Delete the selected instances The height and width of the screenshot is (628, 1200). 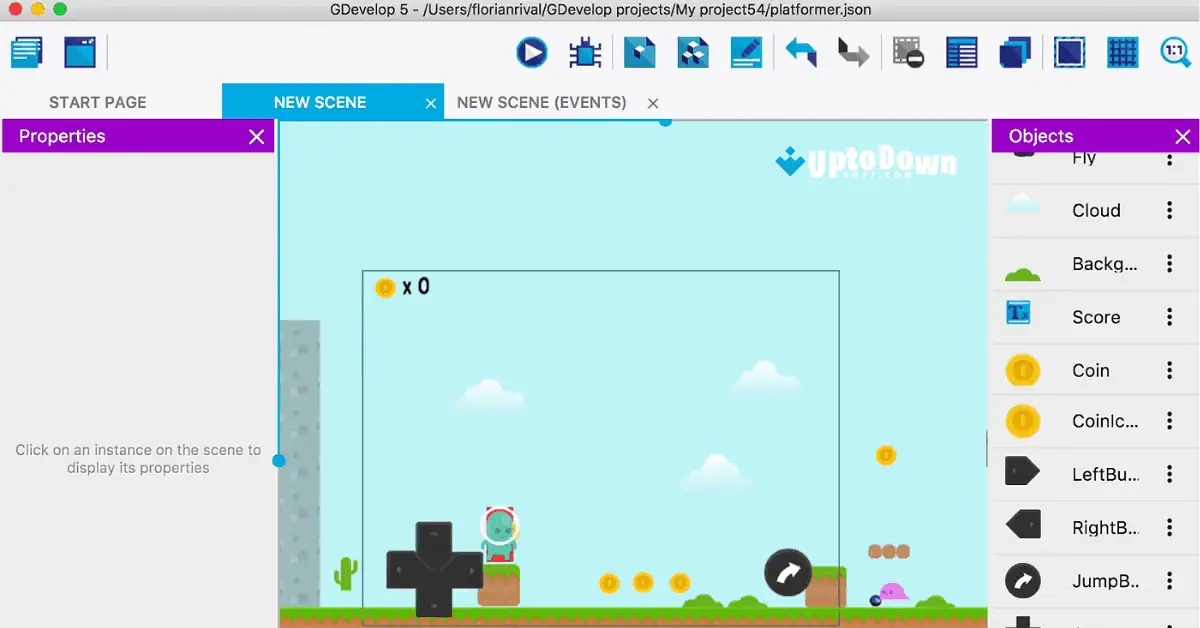(x=908, y=52)
